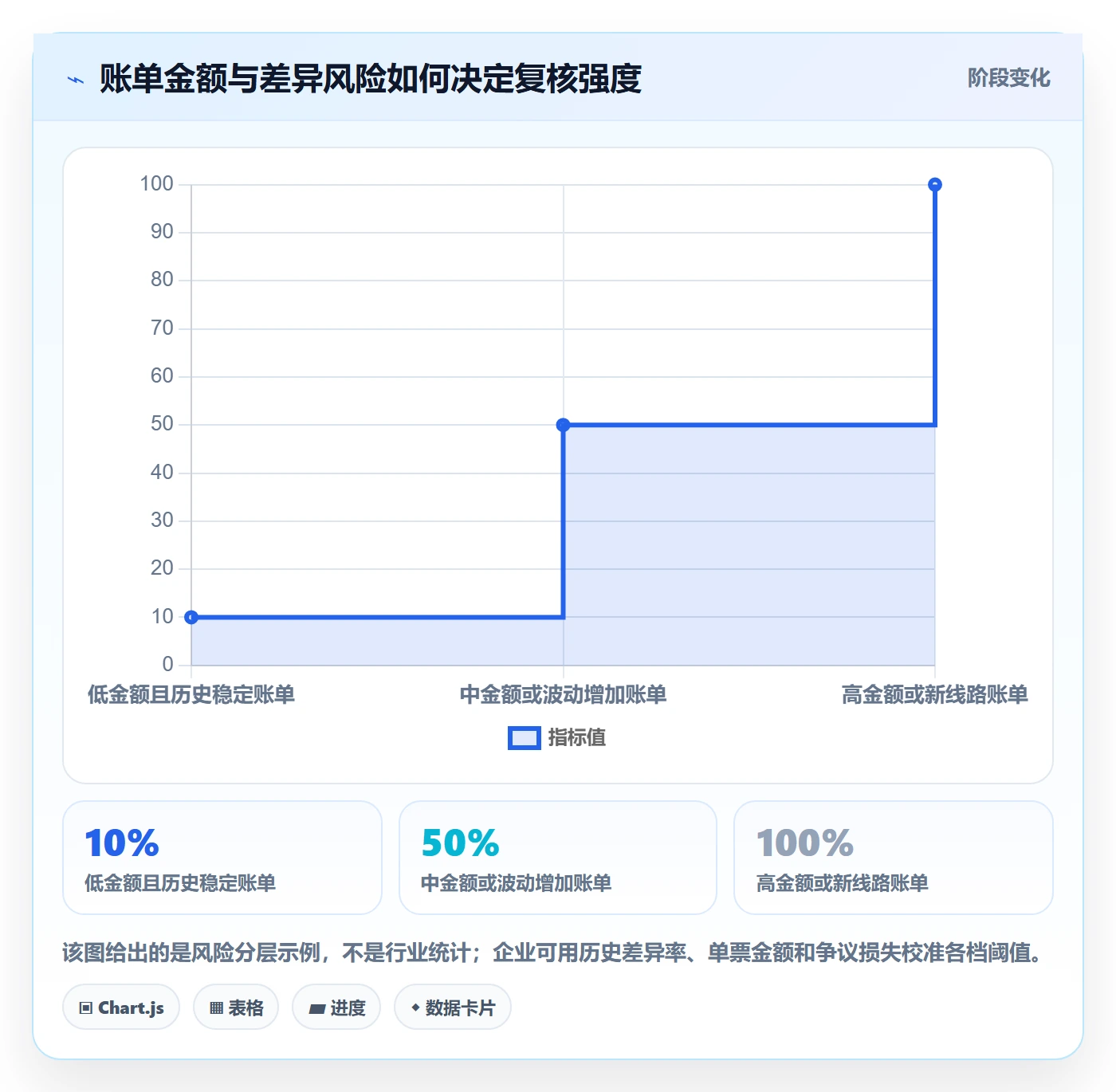
Task: Select the data point at value 50
Action: 563,425
